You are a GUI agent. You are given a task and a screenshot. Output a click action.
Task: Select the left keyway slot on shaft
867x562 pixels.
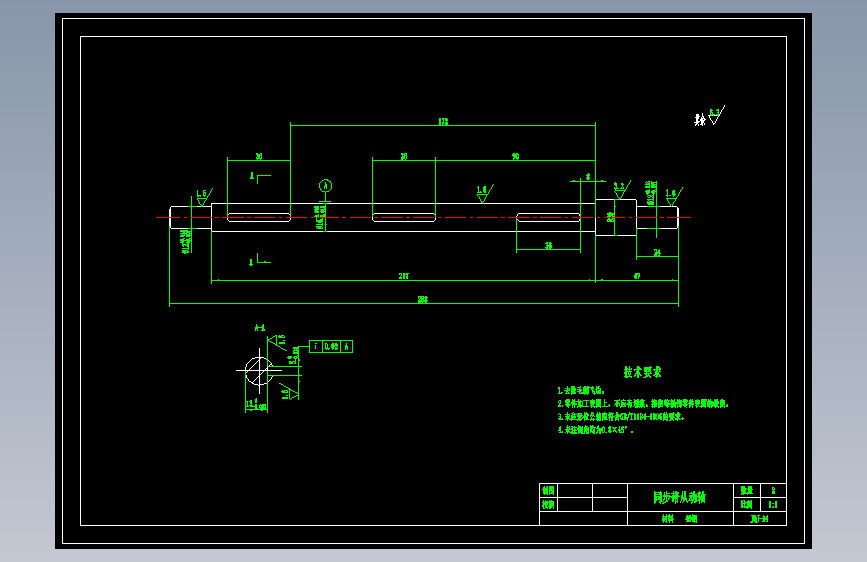pos(259,217)
